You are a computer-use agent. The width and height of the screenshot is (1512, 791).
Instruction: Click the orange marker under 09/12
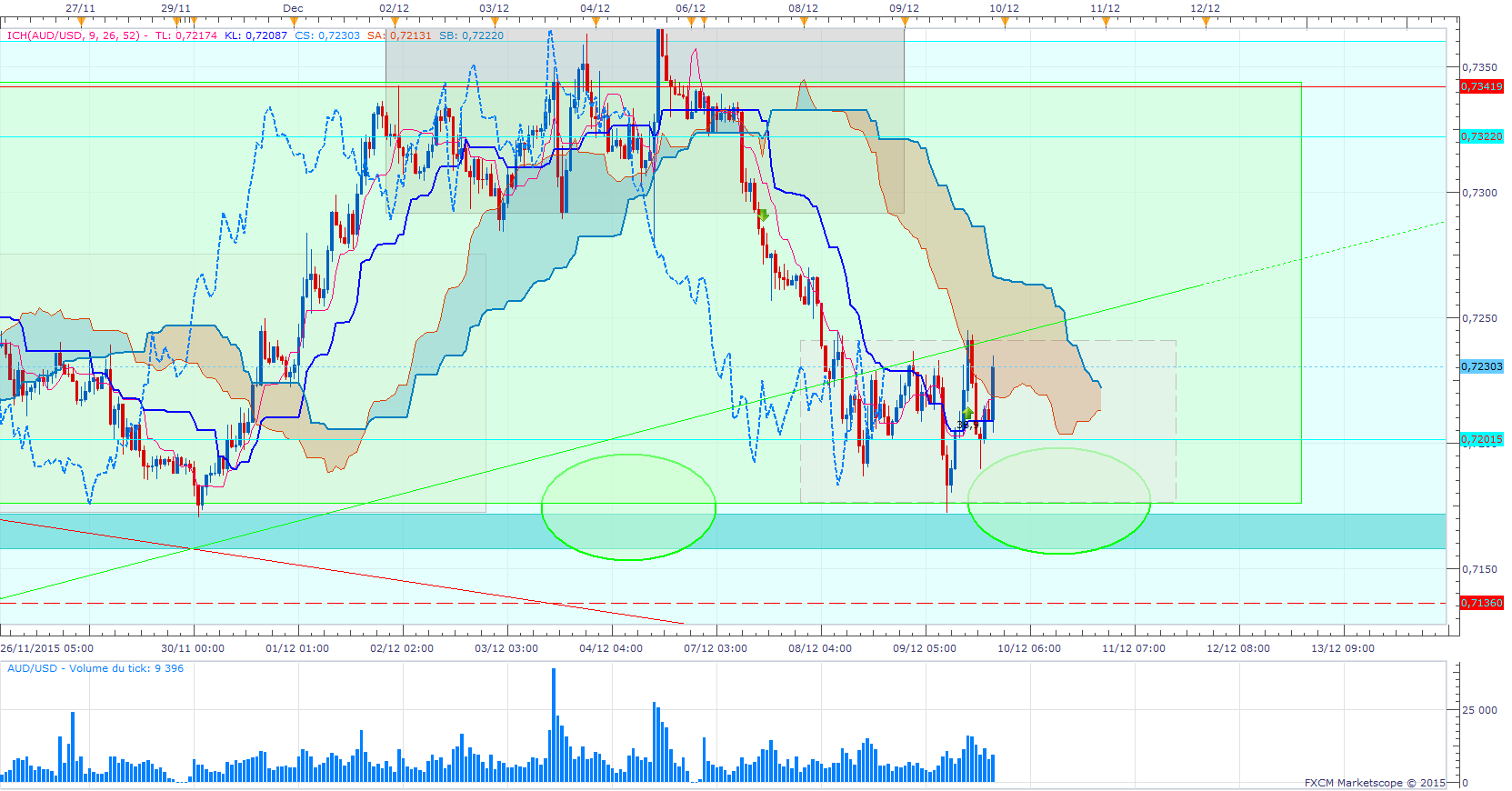pos(905,22)
